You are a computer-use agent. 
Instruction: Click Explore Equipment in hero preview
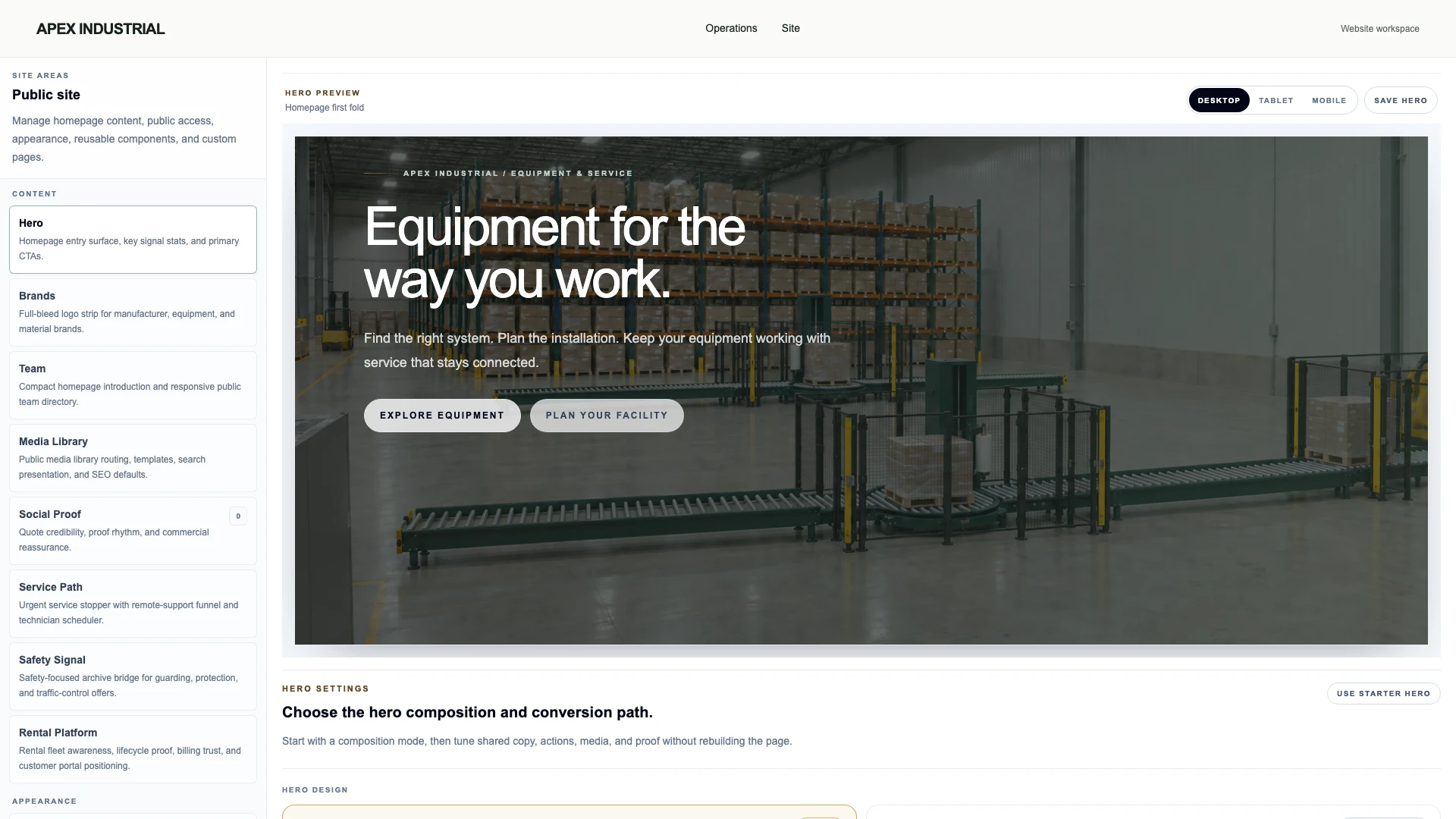click(x=442, y=416)
